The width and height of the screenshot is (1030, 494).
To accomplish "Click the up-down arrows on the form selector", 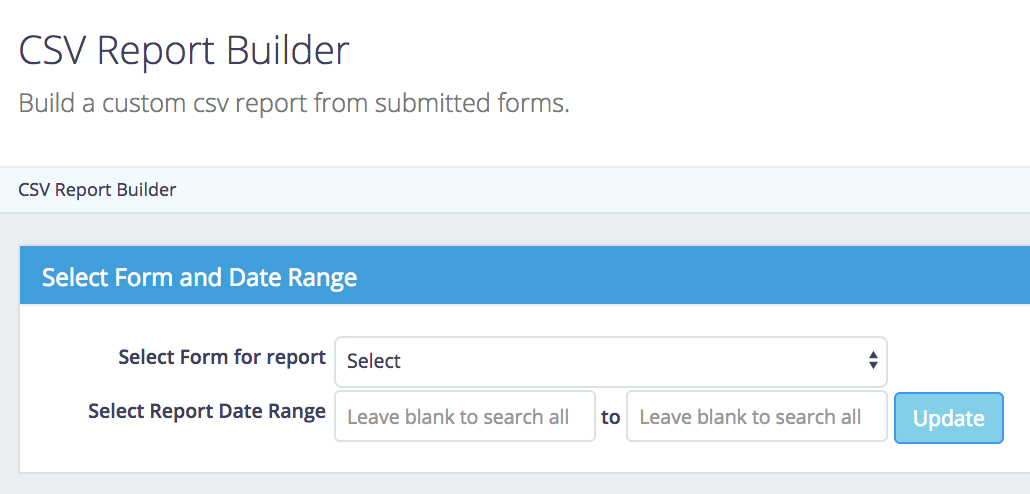I will [x=873, y=361].
